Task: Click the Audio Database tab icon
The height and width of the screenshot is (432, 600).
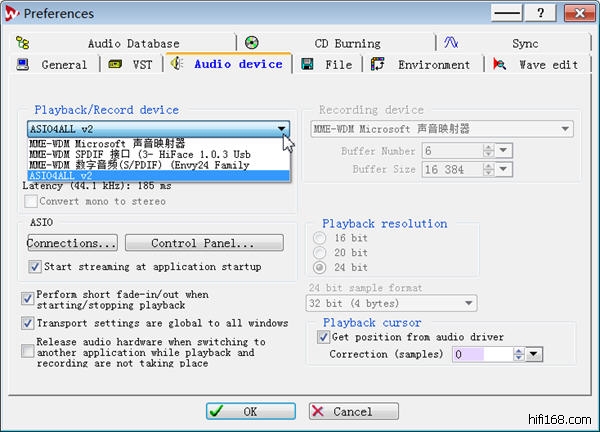Action: 22,43
